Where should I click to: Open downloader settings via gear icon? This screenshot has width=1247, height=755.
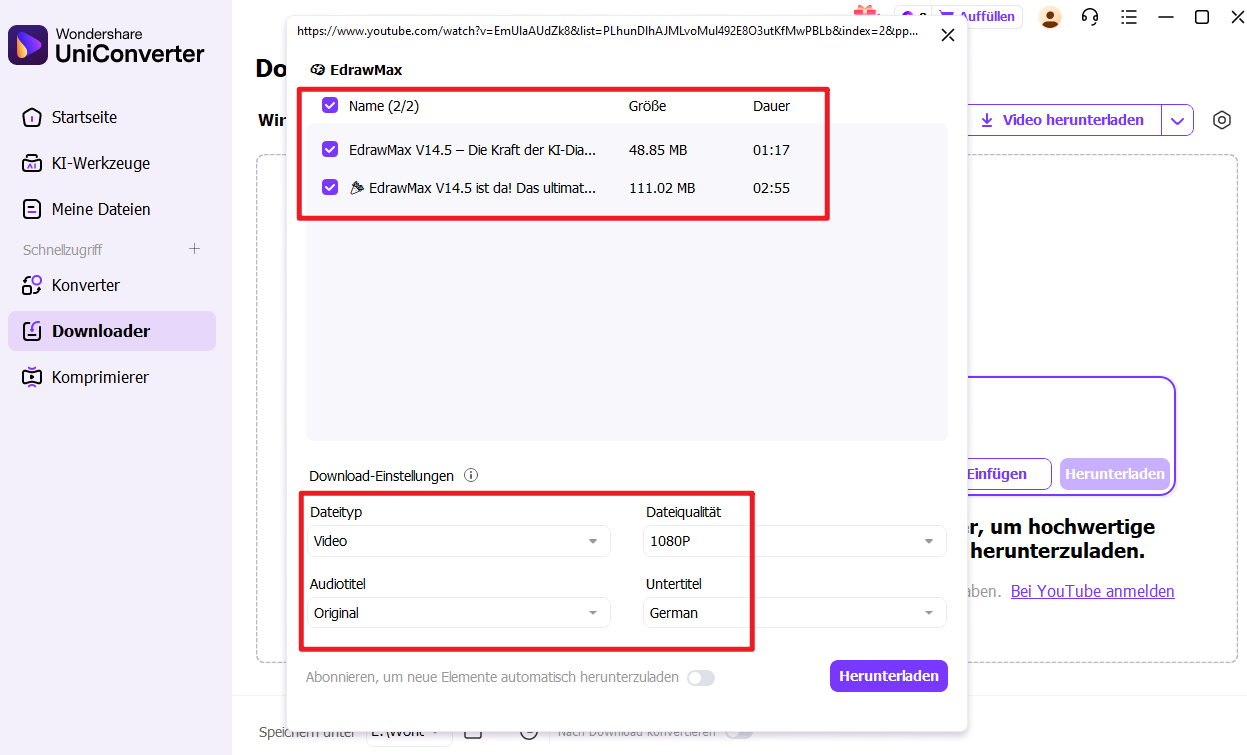[1221, 120]
